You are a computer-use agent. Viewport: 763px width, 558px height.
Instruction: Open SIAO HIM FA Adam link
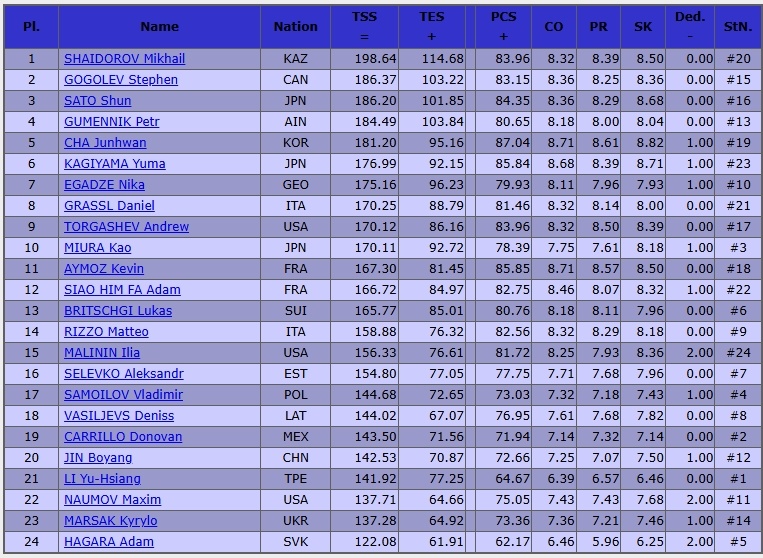[x=122, y=289]
